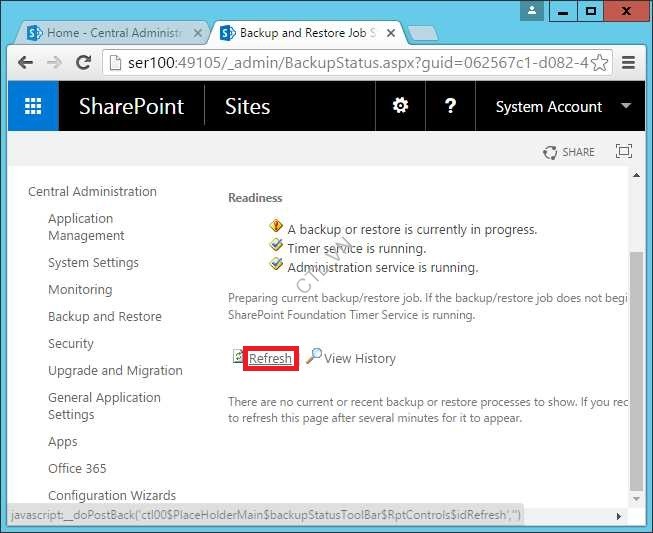Click 'A backup or restore is currently in progress'
The image size is (653, 533).
[412, 229]
